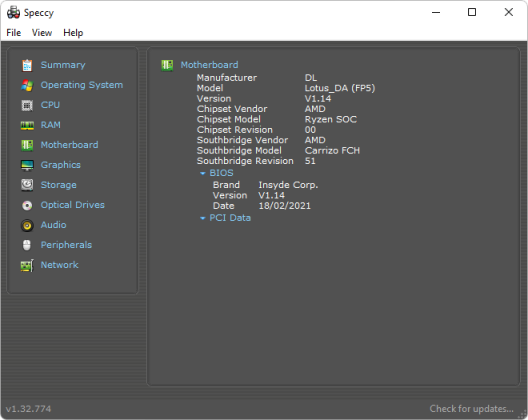Screen dimensions: 528x420
Task: Maximize the Speccy window
Action: click(472, 12)
